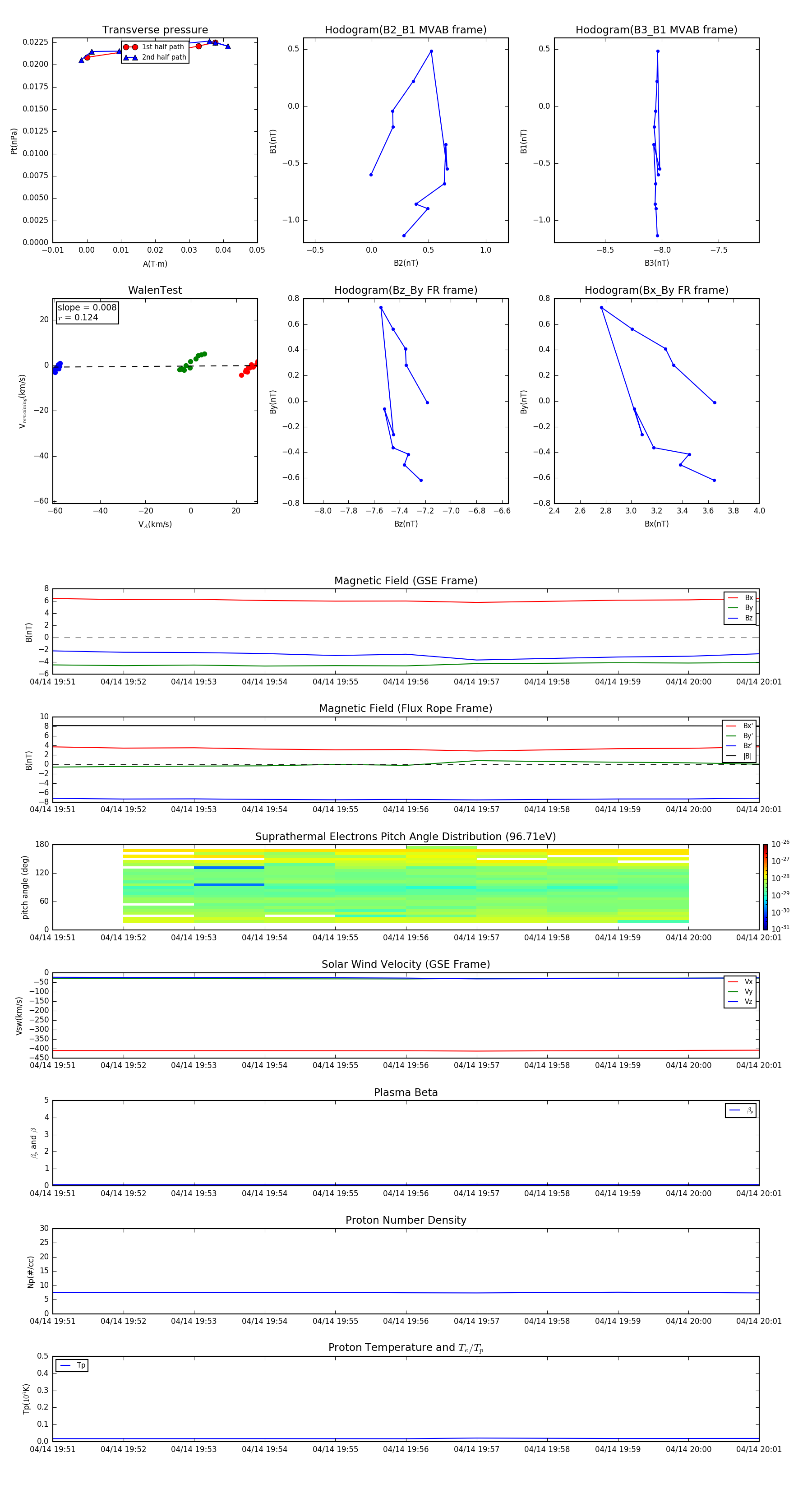Click the "Plasma Beta" title
The width and height of the screenshot is (812, 1489).
(406, 1092)
